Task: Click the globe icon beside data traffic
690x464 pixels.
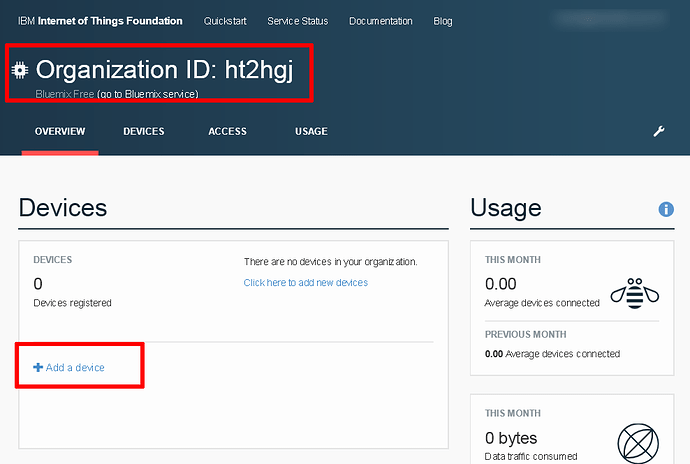Action: pyautogui.click(x=638, y=443)
